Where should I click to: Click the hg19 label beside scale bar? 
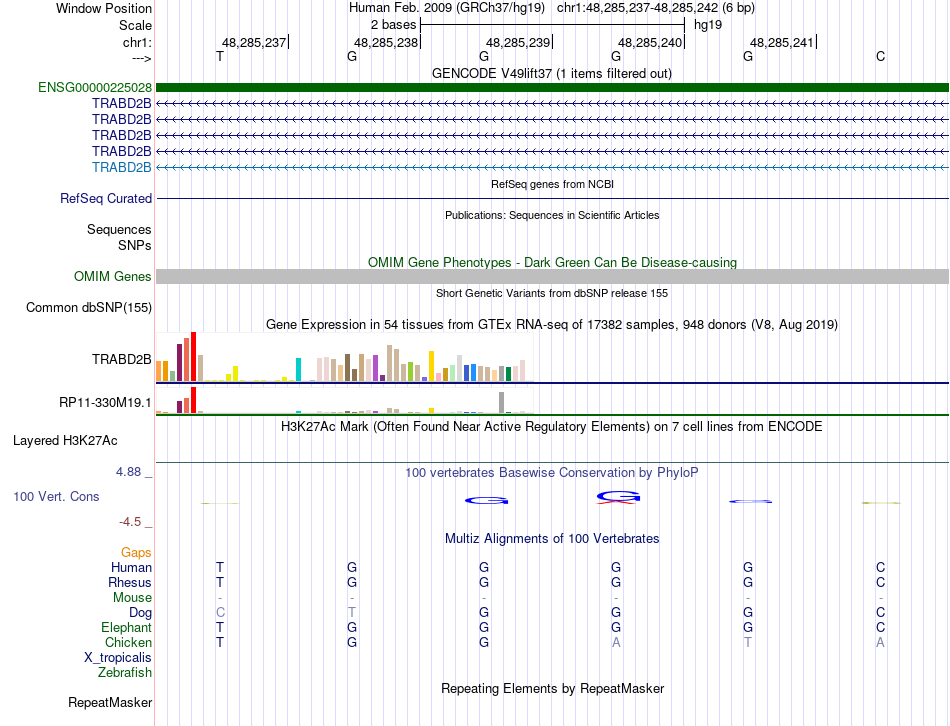point(708,25)
